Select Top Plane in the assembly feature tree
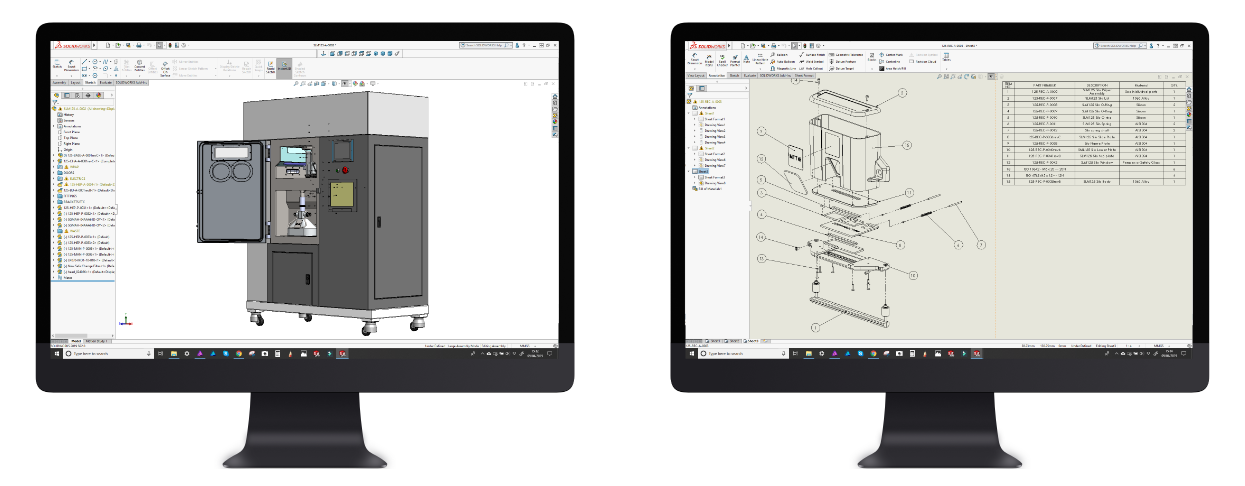Image resolution: width=1245 pixels, height=486 pixels. (x=69, y=139)
